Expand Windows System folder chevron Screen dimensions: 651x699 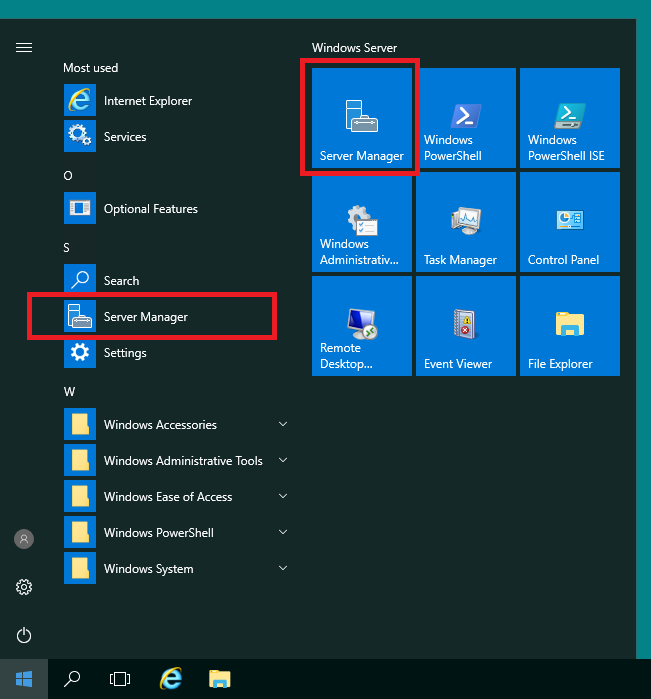[x=283, y=568]
